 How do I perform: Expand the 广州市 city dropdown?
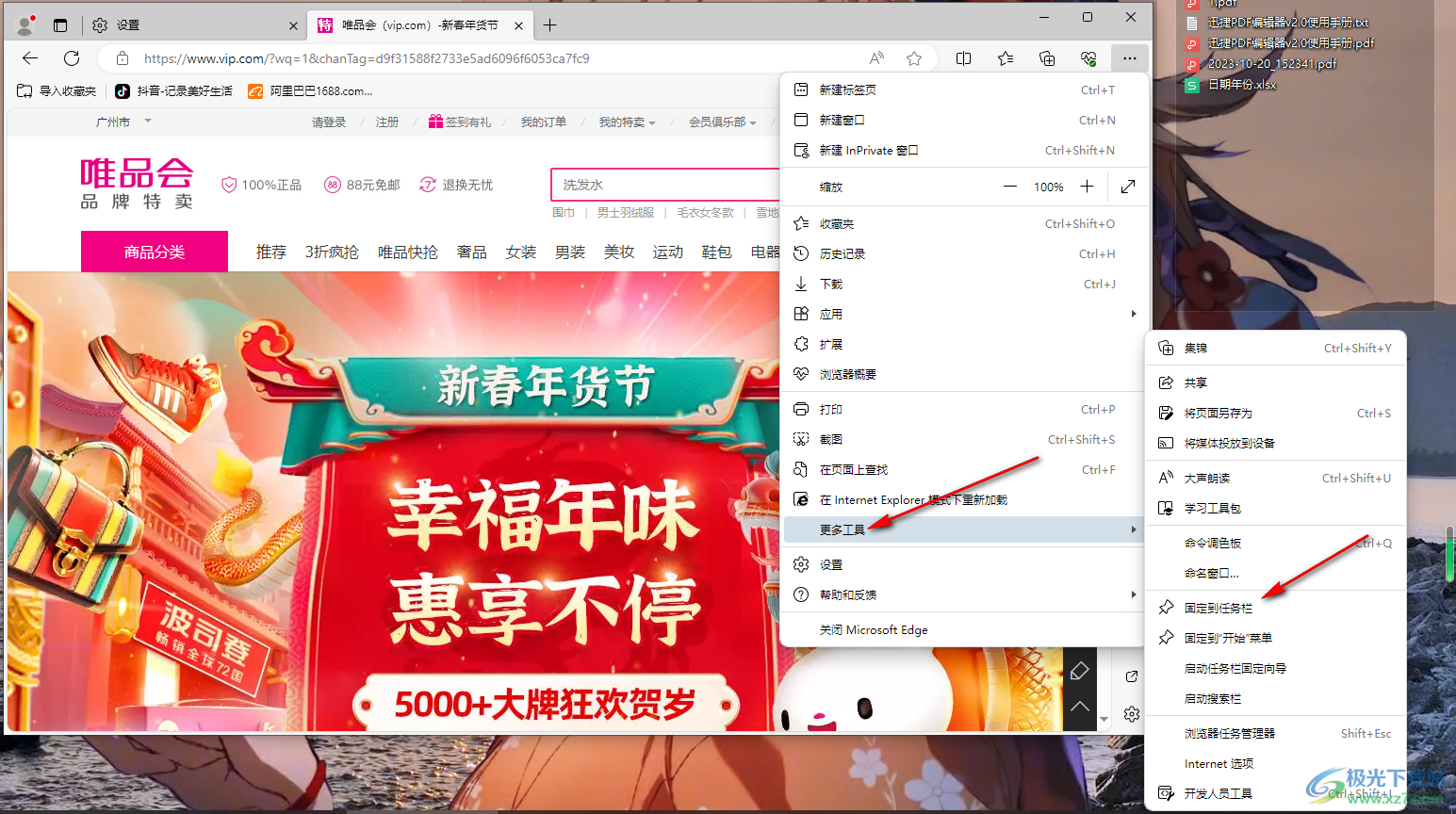[x=123, y=122]
